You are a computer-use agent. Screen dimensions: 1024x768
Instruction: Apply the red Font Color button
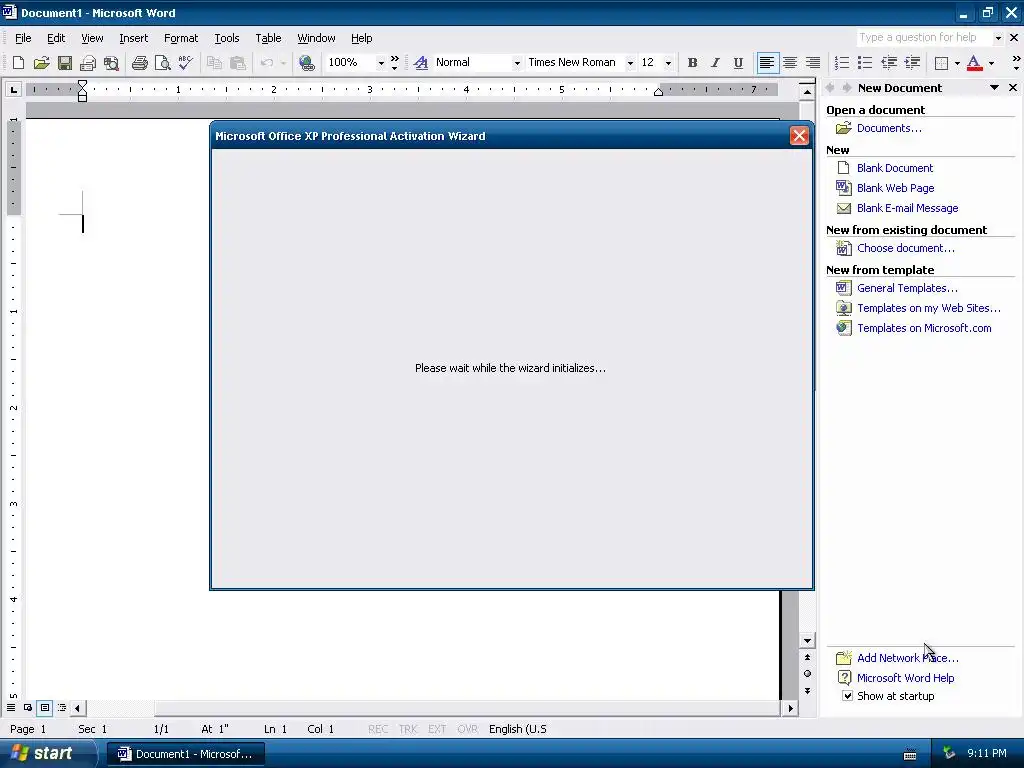974,63
